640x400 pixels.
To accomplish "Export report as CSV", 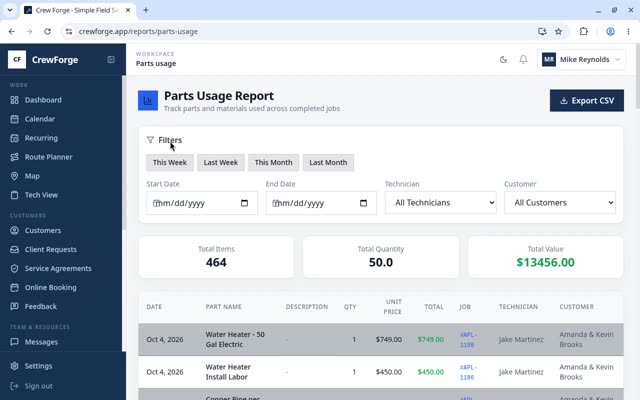I will (x=587, y=100).
